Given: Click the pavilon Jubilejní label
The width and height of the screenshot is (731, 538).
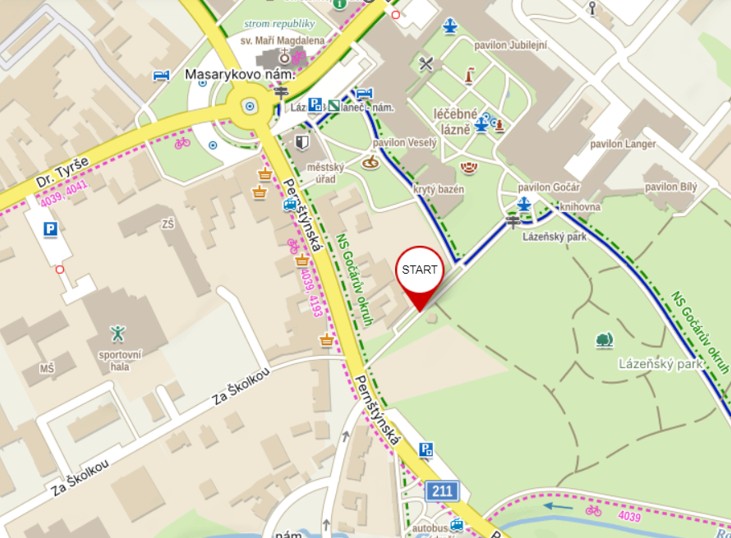Looking at the screenshot, I should [511, 45].
